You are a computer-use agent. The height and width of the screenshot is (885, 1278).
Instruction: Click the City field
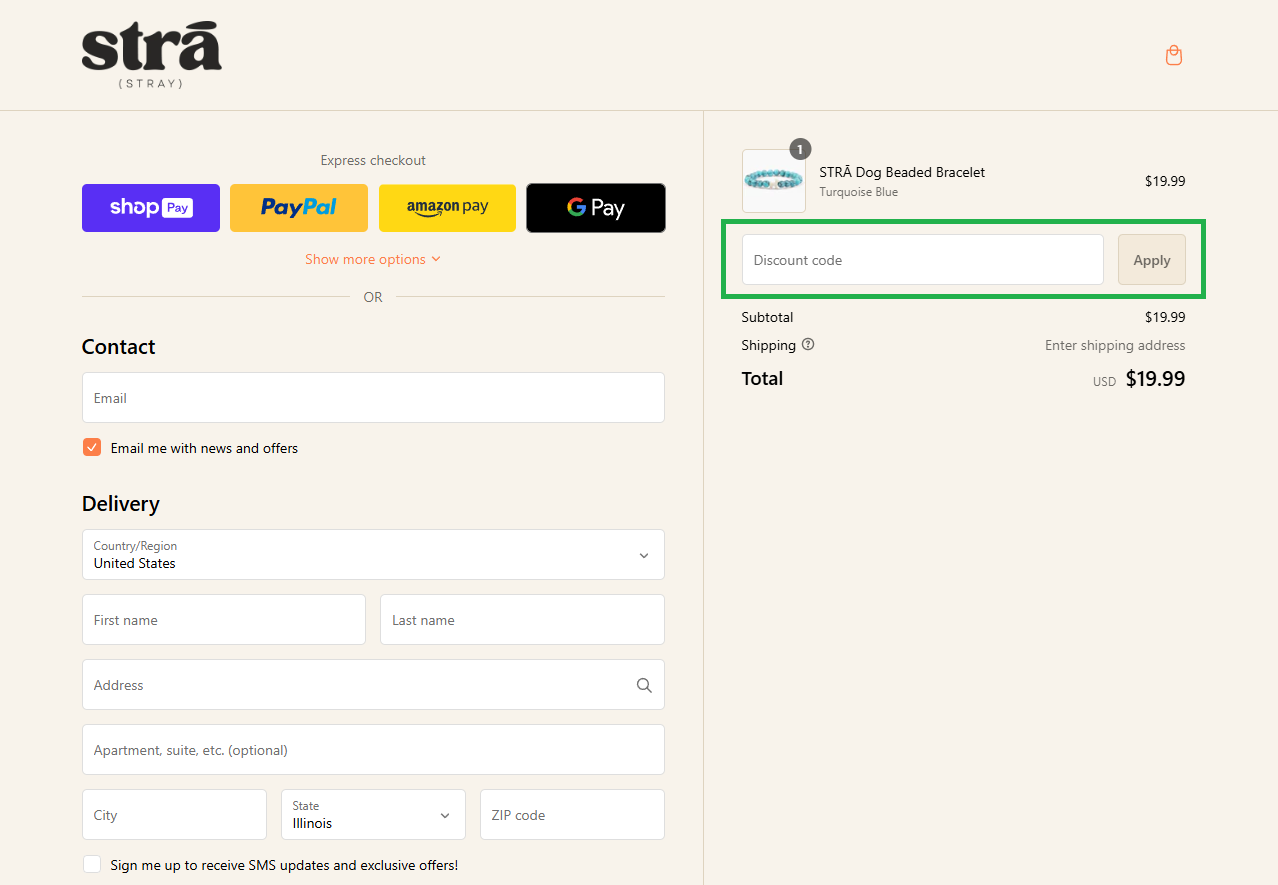click(x=174, y=815)
